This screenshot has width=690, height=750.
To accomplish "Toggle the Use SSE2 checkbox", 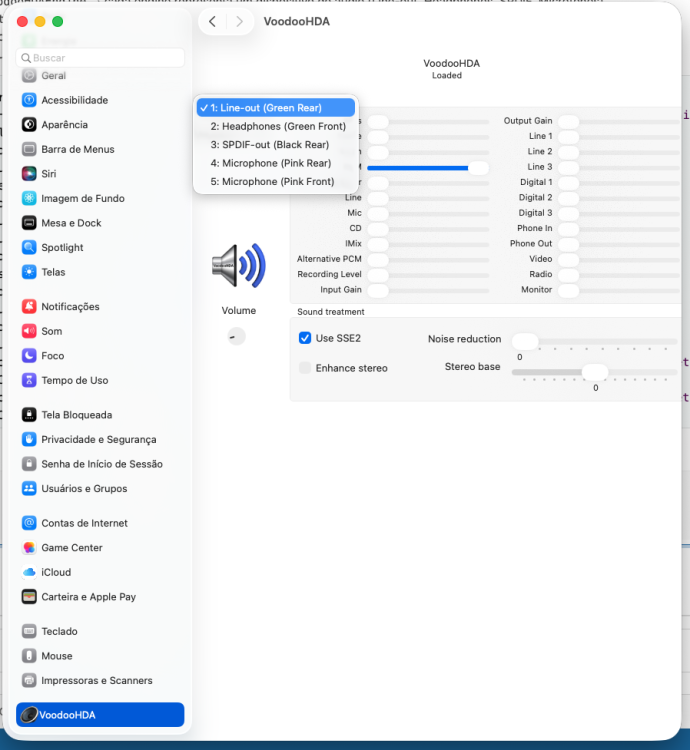I will (x=305, y=338).
